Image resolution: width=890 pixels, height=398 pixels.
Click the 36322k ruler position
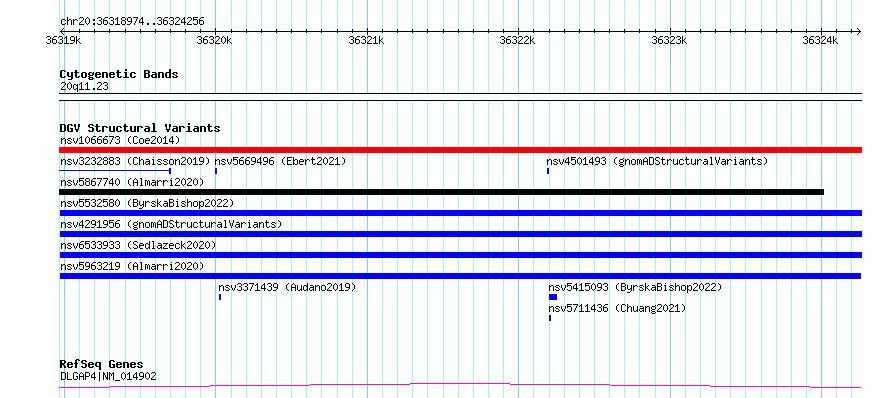(x=517, y=40)
